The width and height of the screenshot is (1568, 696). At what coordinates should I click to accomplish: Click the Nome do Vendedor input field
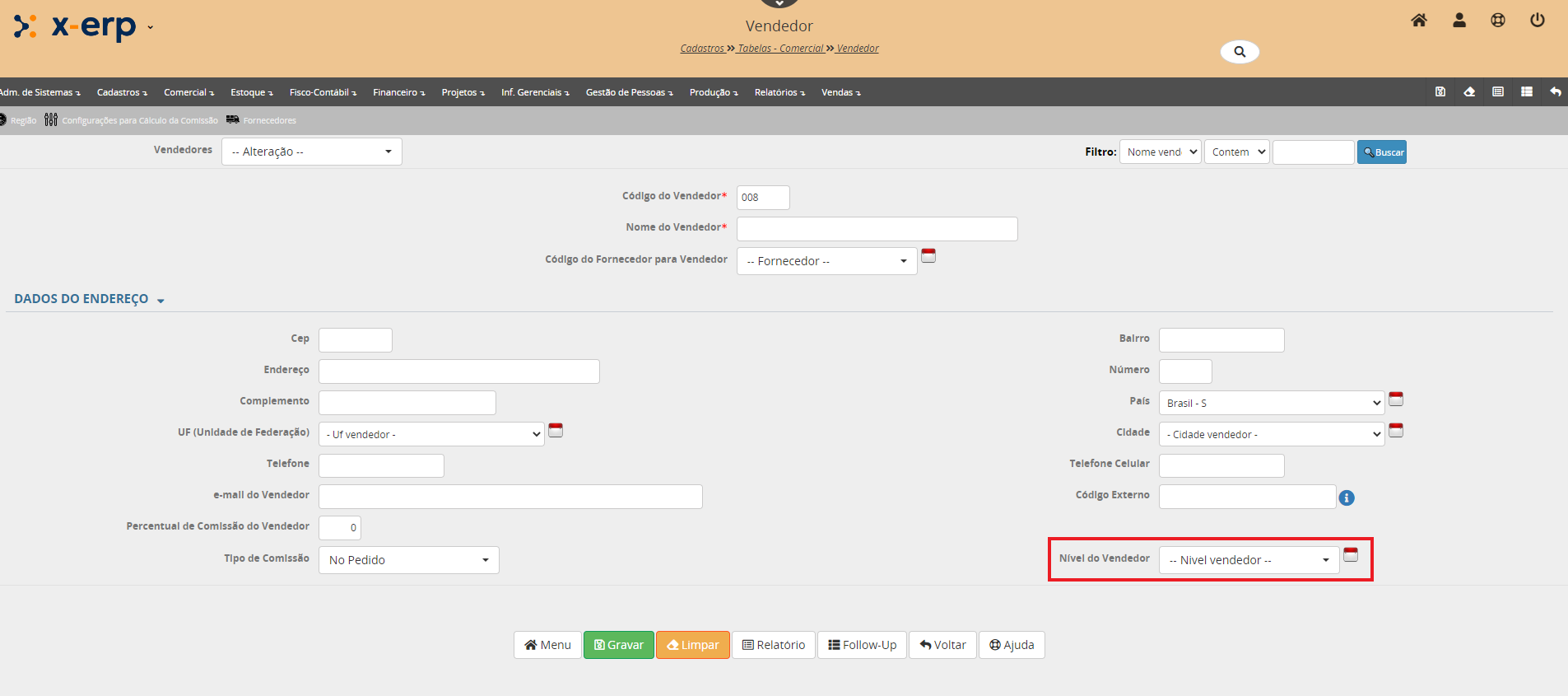click(x=877, y=229)
